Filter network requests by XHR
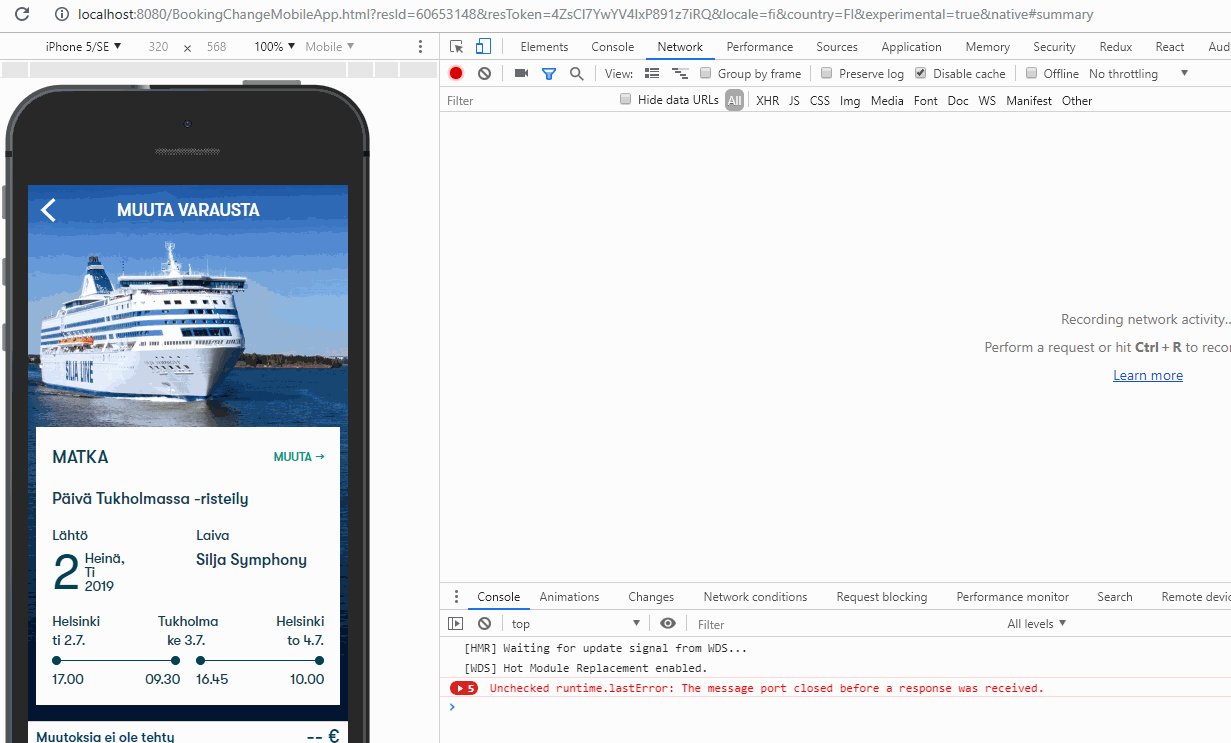The height and width of the screenshot is (743, 1231). pos(768,100)
